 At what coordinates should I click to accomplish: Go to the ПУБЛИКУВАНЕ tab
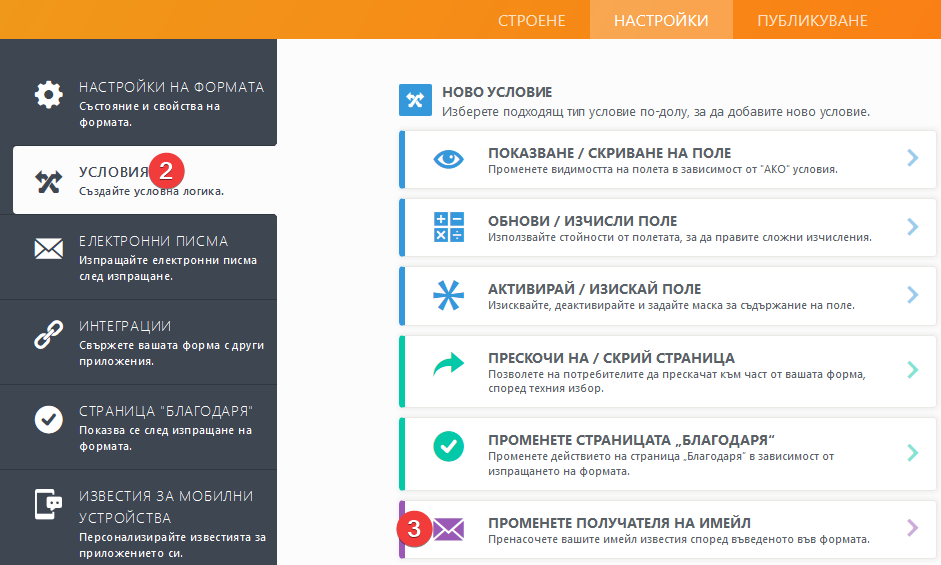[812, 20]
